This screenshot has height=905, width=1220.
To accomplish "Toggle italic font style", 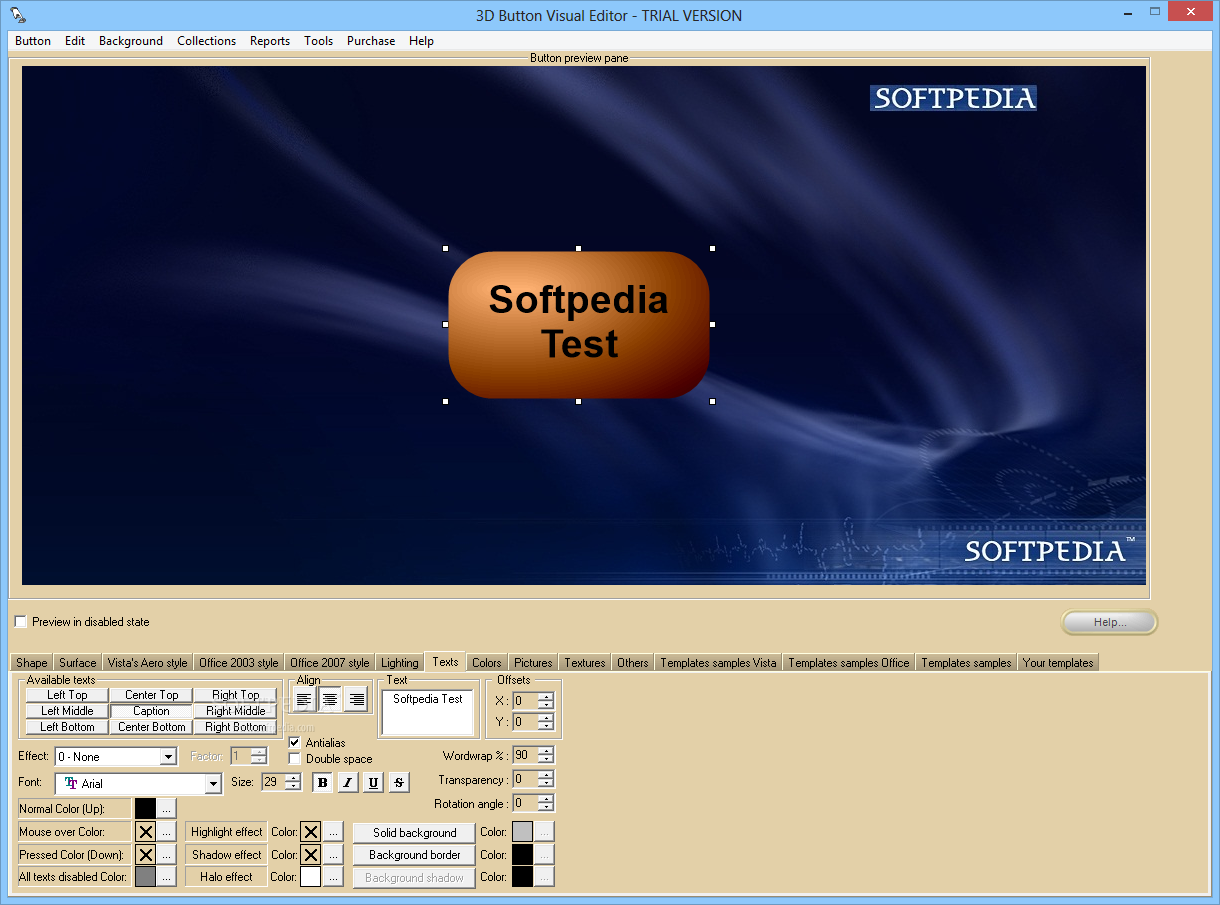I will pos(347,783).
